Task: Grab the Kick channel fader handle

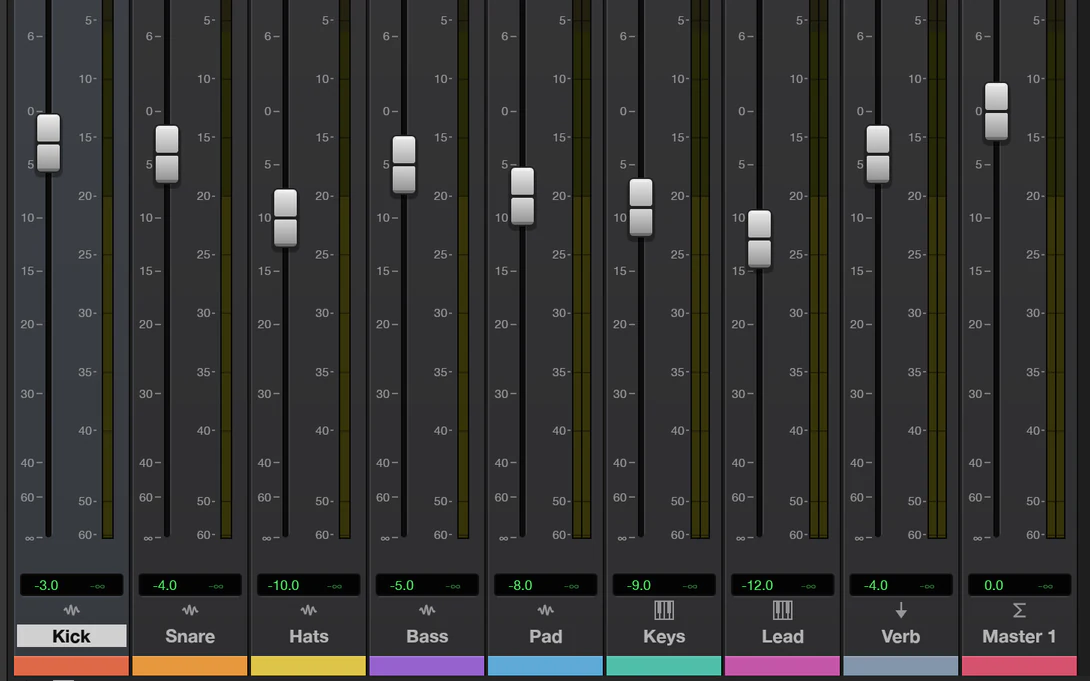Action: [x=49, y=143]
